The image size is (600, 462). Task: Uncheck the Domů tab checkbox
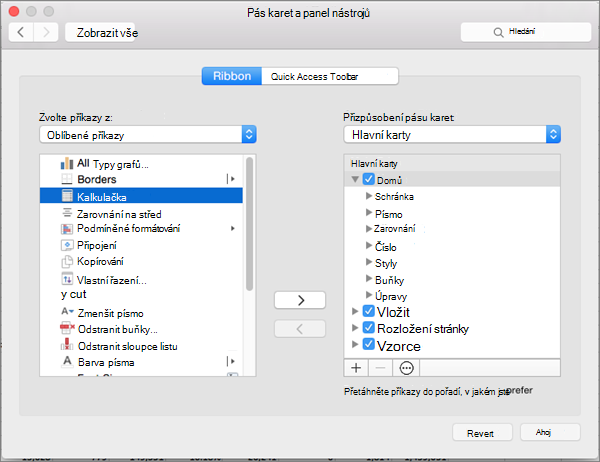pyautogui.click(x=368, y=179)
